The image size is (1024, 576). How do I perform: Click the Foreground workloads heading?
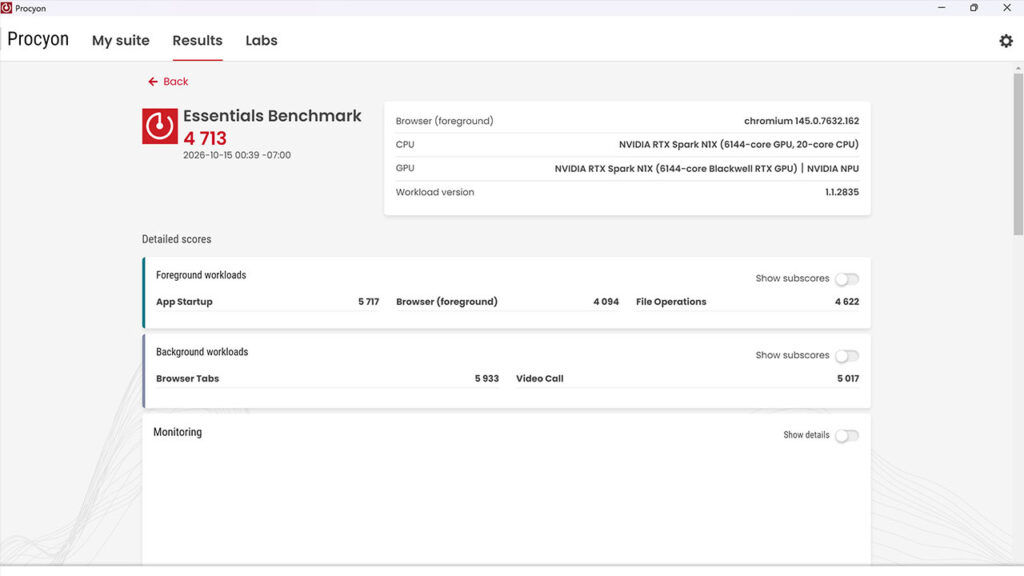tap(201, 275)
